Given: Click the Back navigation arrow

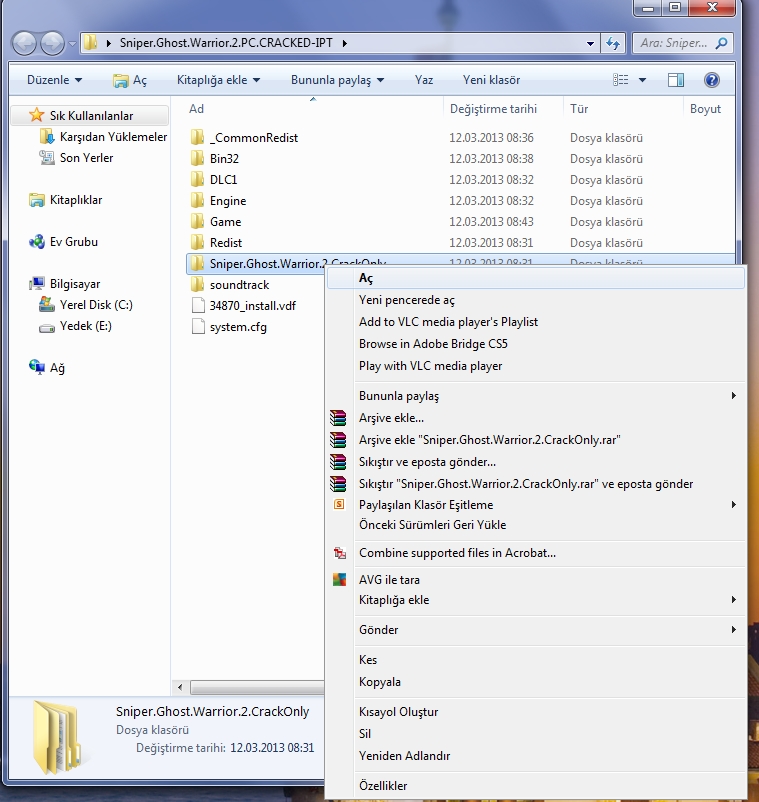Looking at the screenshot, I should (24, 43).
